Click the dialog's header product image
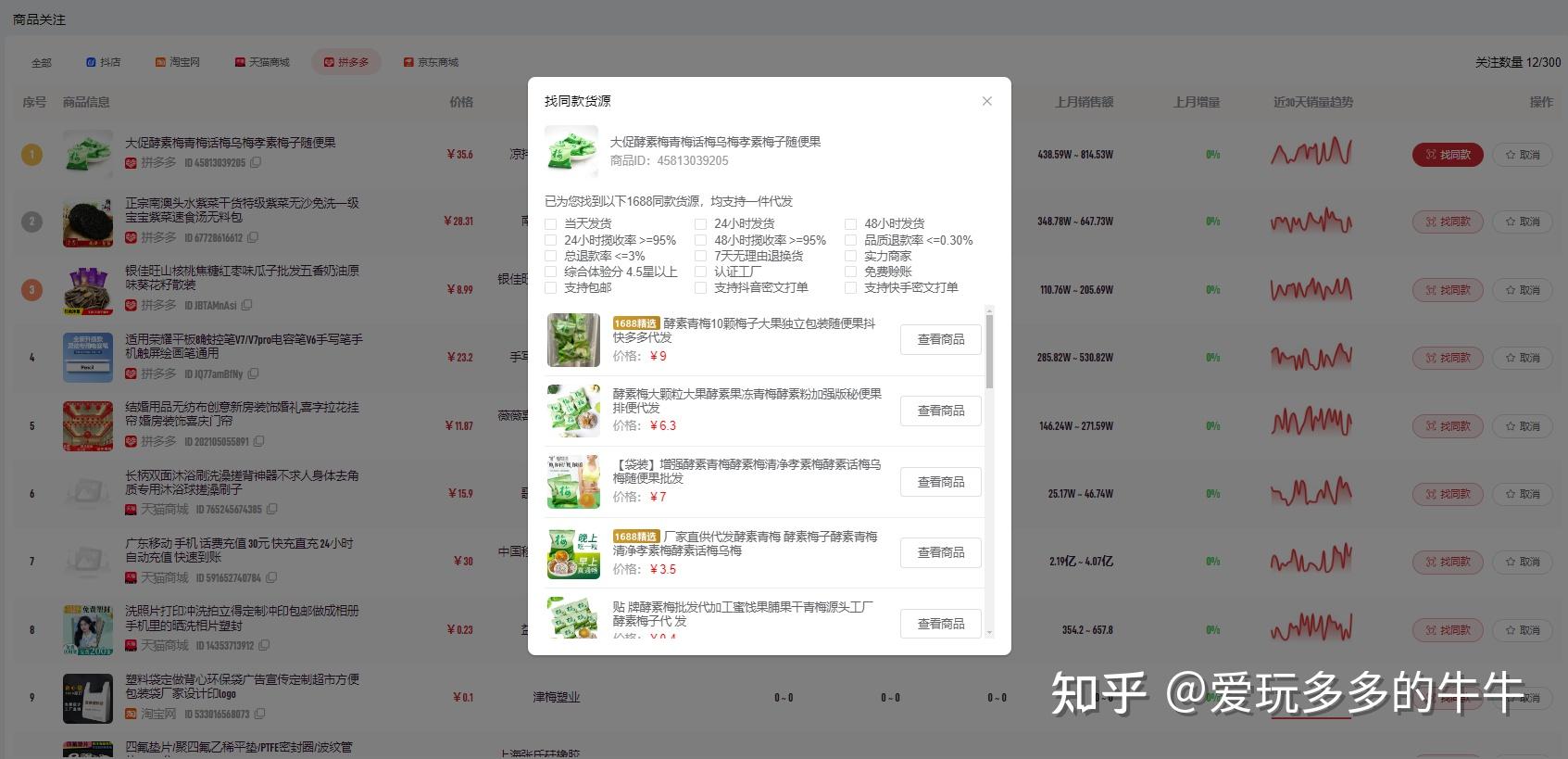 (571, 151)
